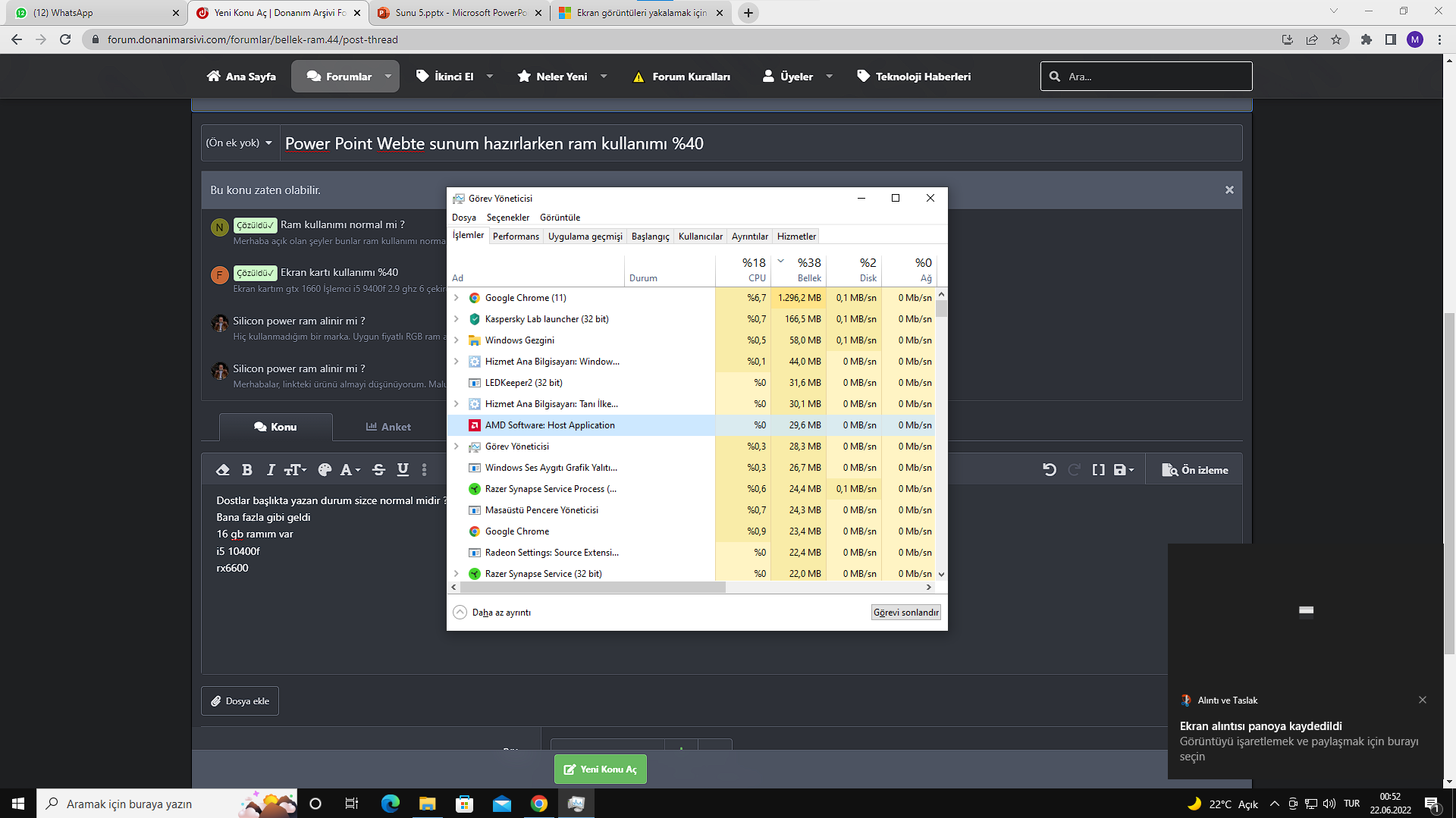The width and height of the screenshot is (1456, 818).
Task: Open the browser extensions puzzle icon
Action: [x=1367, y=39]
